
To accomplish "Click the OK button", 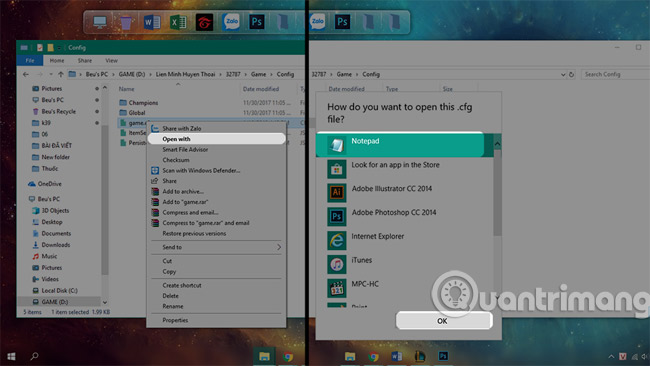I will tap(444, 321).
